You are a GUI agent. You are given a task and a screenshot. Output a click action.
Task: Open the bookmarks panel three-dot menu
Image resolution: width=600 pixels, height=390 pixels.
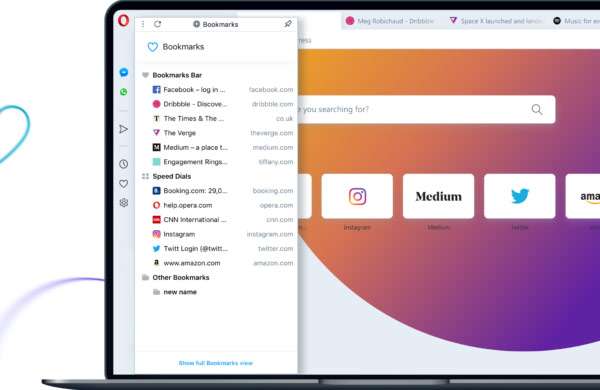(x=143, y=24)
